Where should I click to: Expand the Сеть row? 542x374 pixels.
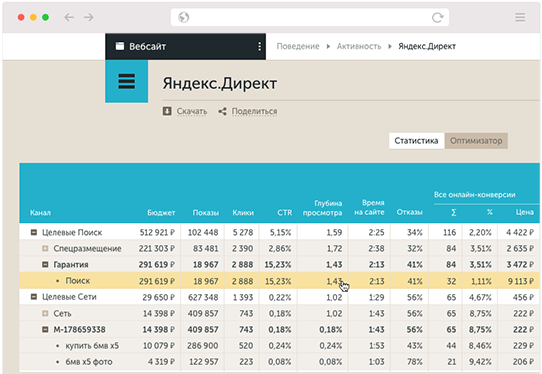click(x=45, y=313)
